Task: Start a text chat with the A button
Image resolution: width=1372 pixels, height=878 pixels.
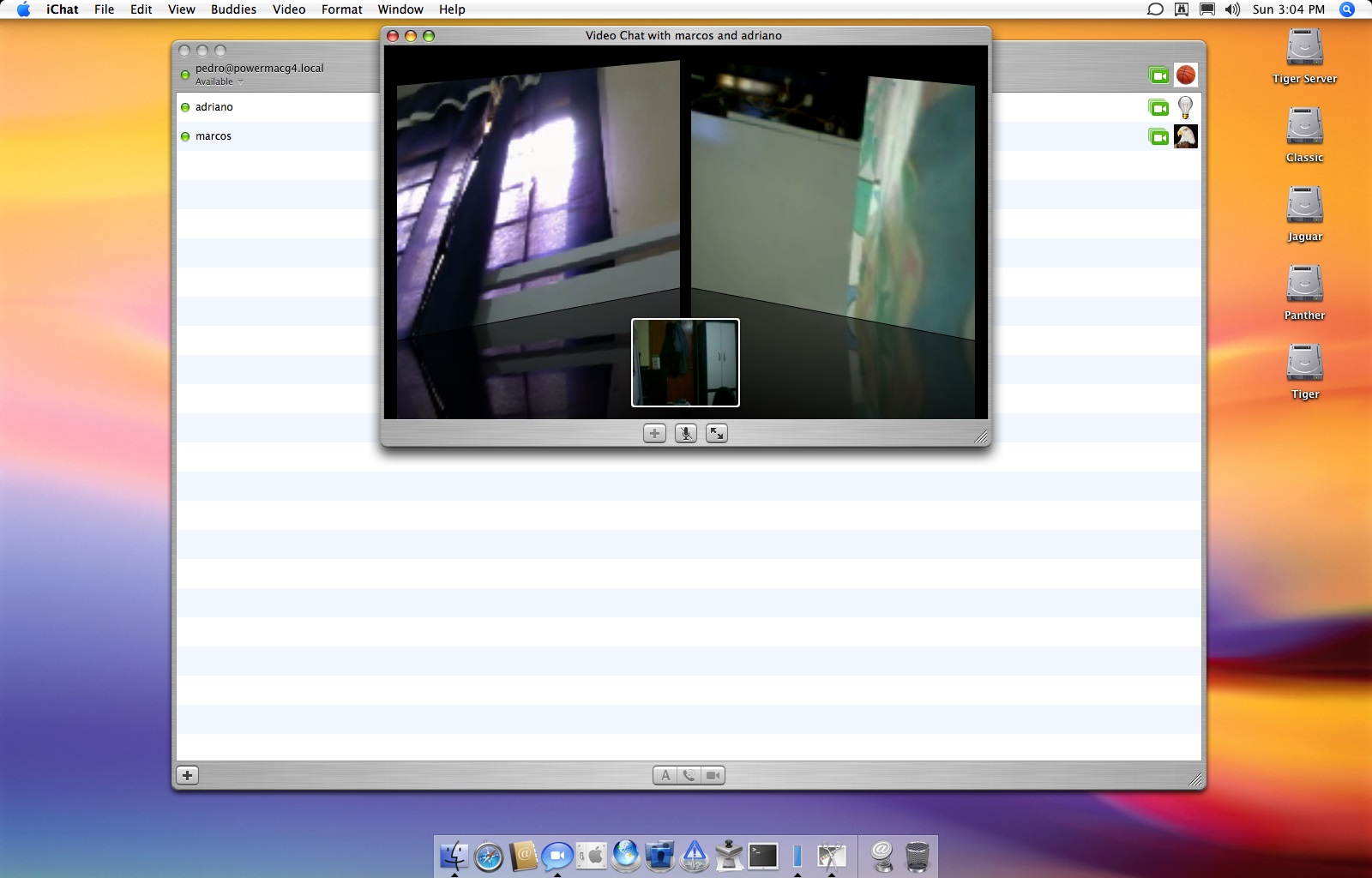Action: pos(665,775)
